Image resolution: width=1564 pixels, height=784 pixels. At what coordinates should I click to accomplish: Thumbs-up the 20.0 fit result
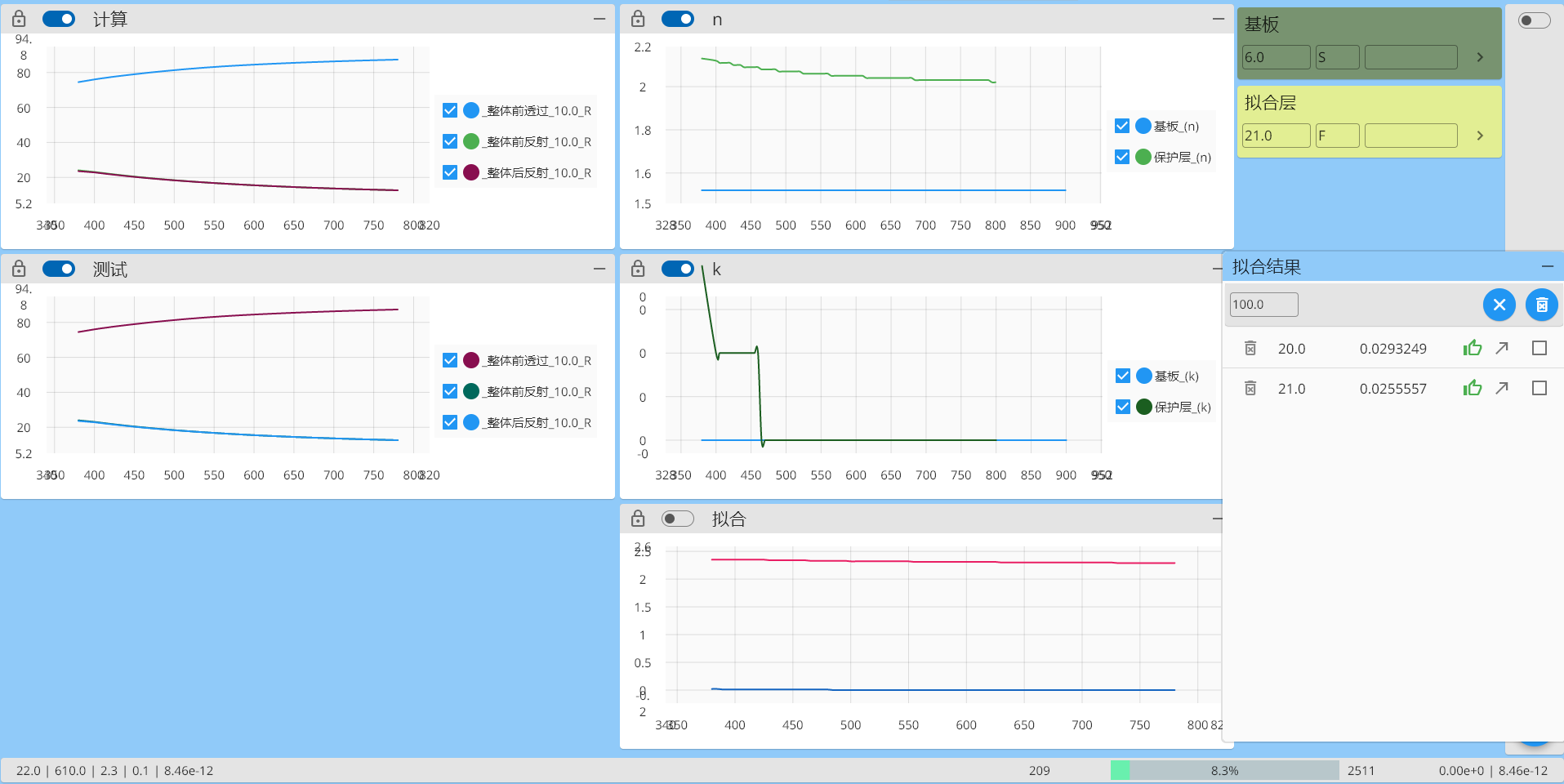tap(1473, 348)
